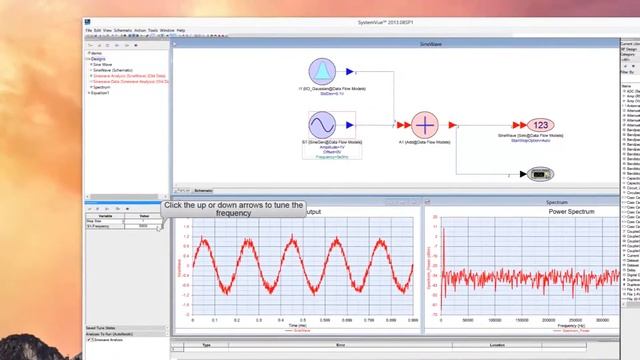Click the SineGen blue output port arrow
The image size is (640, 360).
click(349, 125)
